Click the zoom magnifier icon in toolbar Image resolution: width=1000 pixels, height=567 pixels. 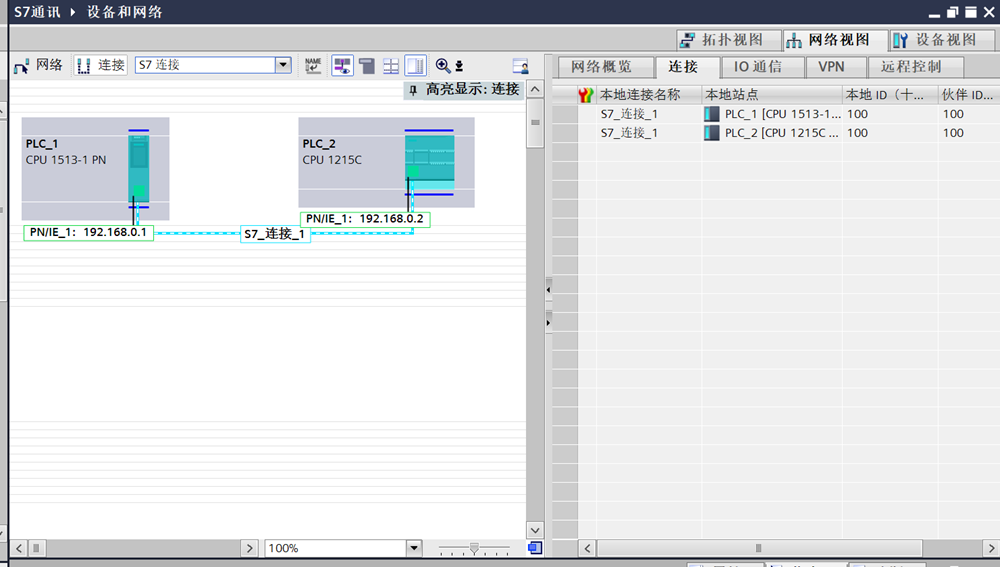click(443, 66)
